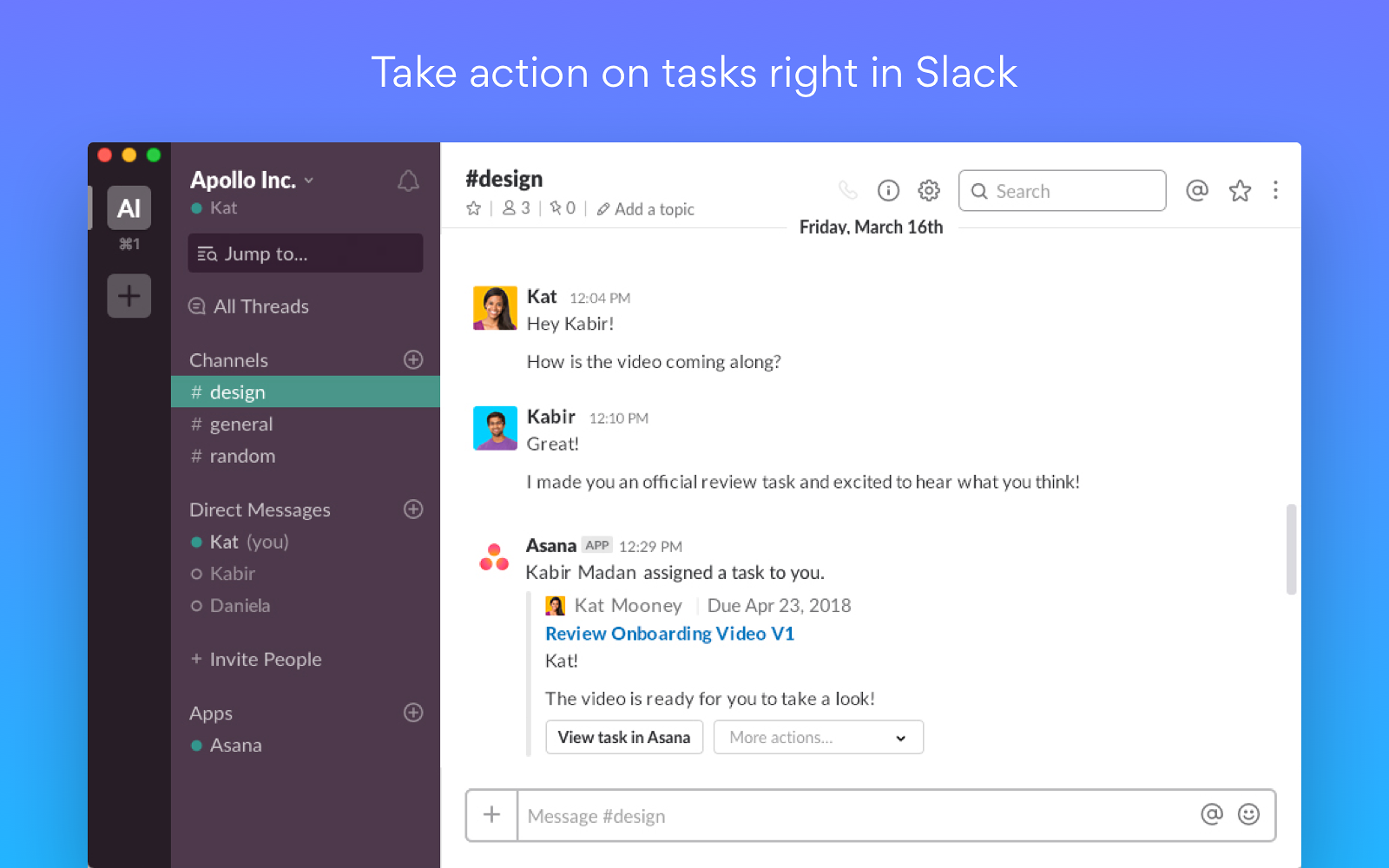
Task: Open notification preferences via the bell icon
Action: [x=408, y=181]
